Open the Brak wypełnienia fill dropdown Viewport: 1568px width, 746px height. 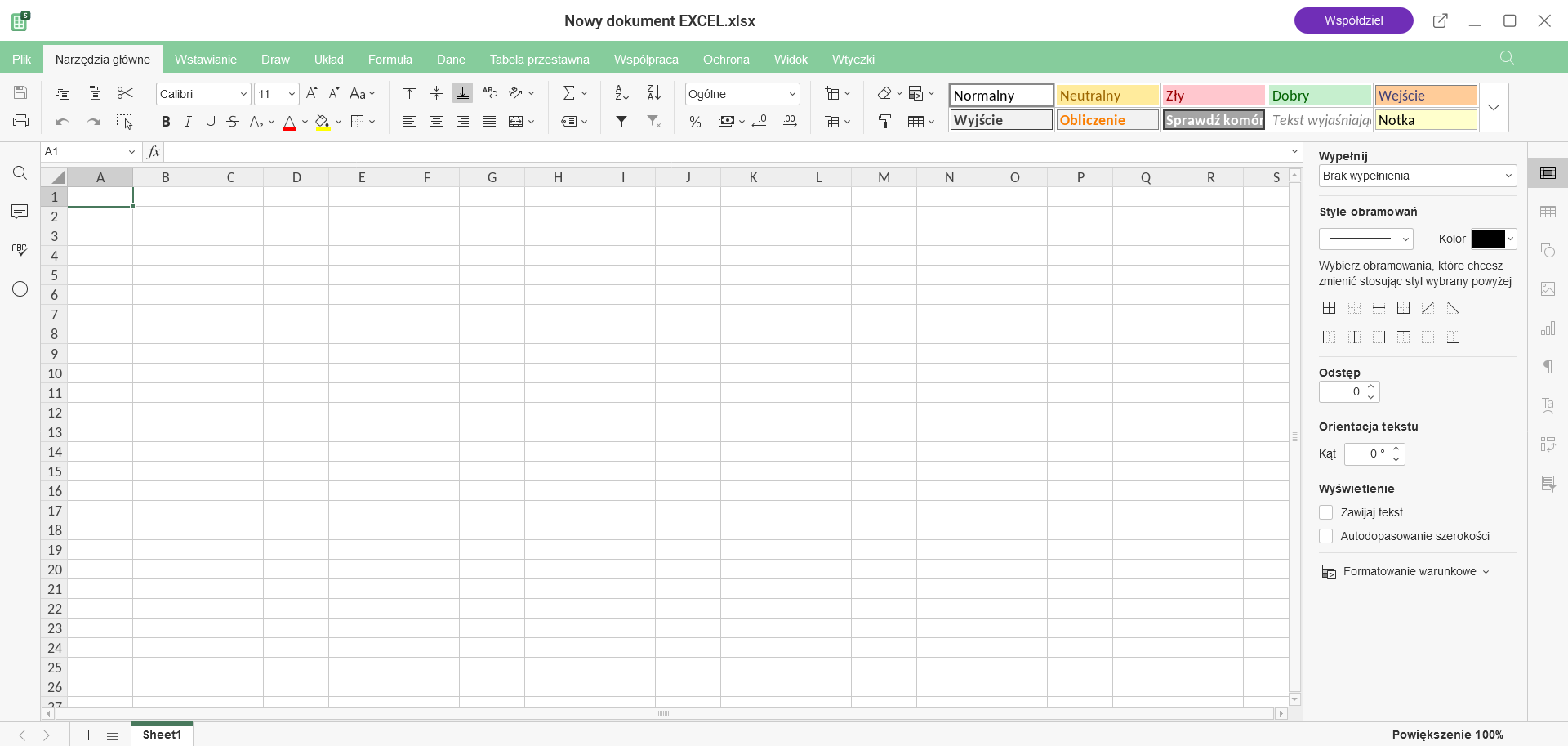[1417, 176]
